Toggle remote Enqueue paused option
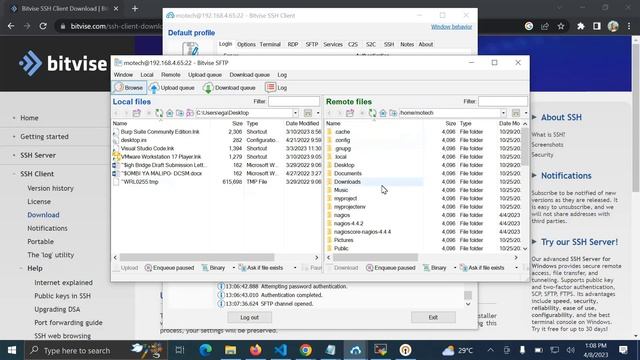 [x=391, y=268]
